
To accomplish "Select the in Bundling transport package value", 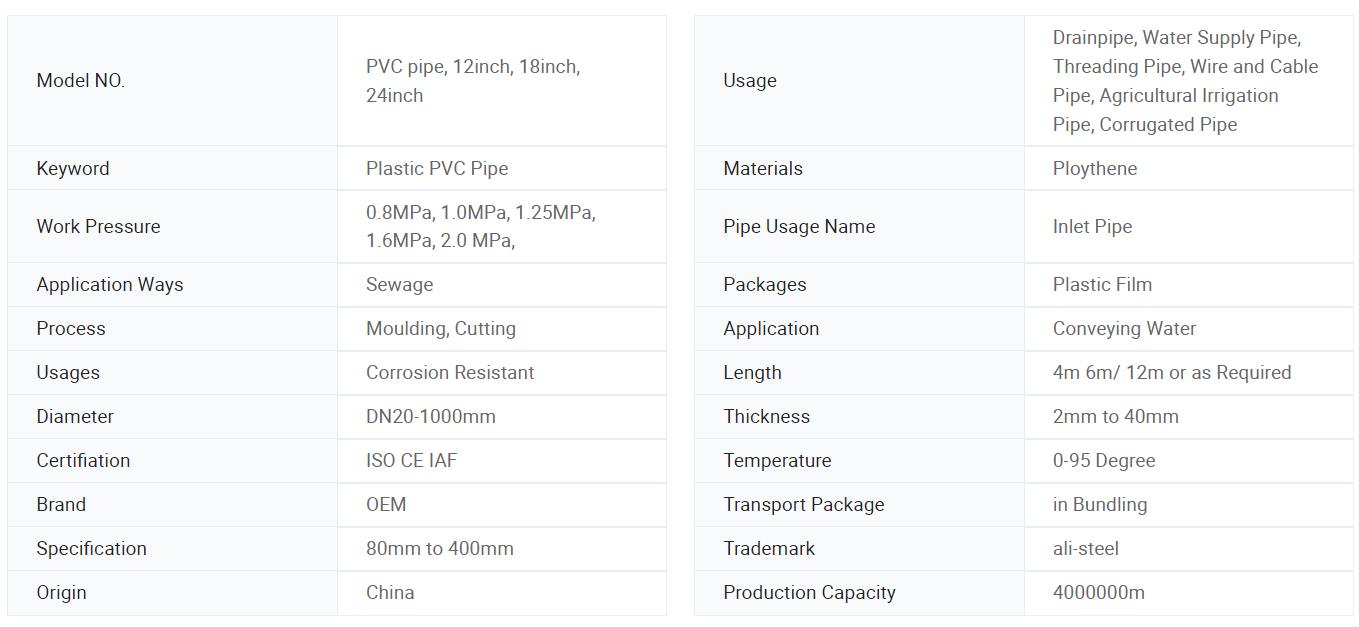I will [1100, 504].
